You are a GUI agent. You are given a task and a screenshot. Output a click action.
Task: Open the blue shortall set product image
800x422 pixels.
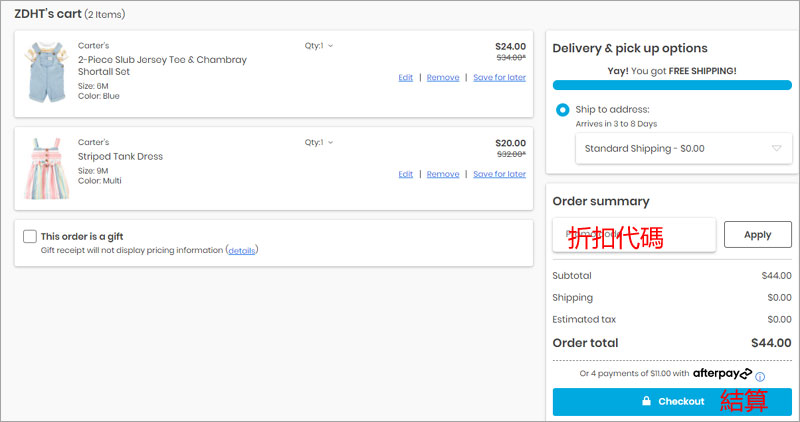(x=47, y=72)
